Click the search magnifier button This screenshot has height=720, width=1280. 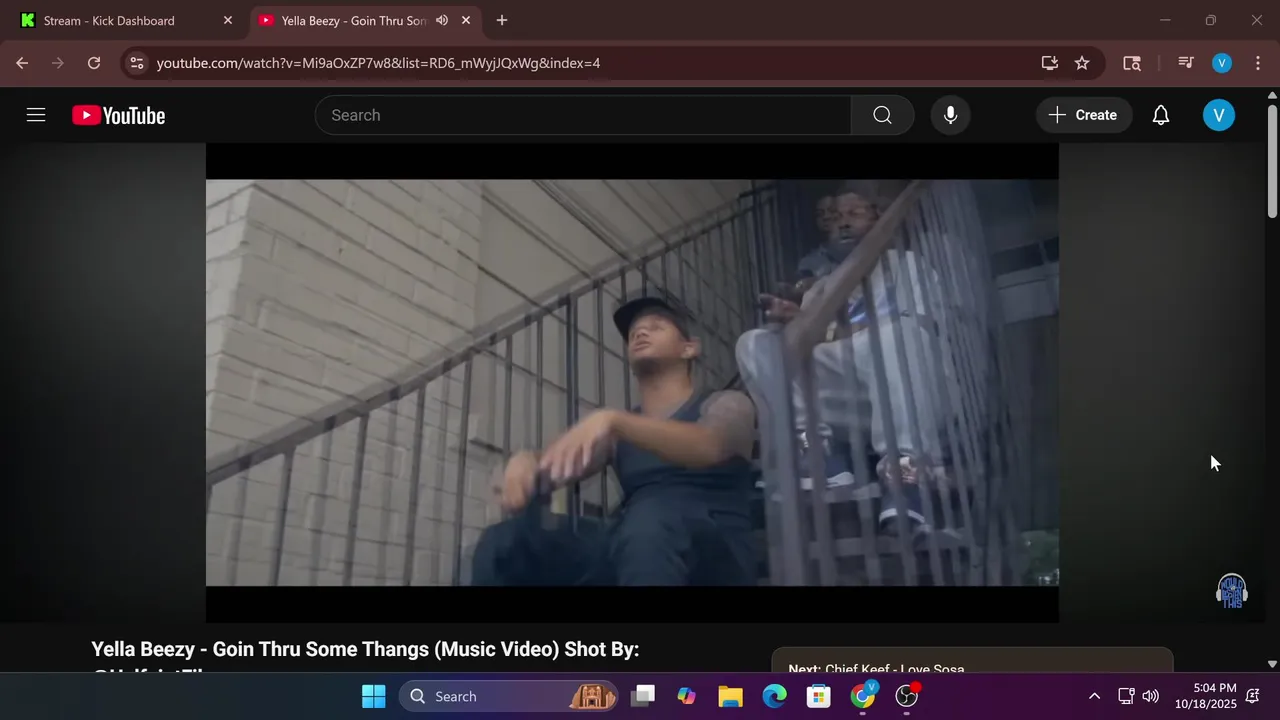click(x=882, y=115)
